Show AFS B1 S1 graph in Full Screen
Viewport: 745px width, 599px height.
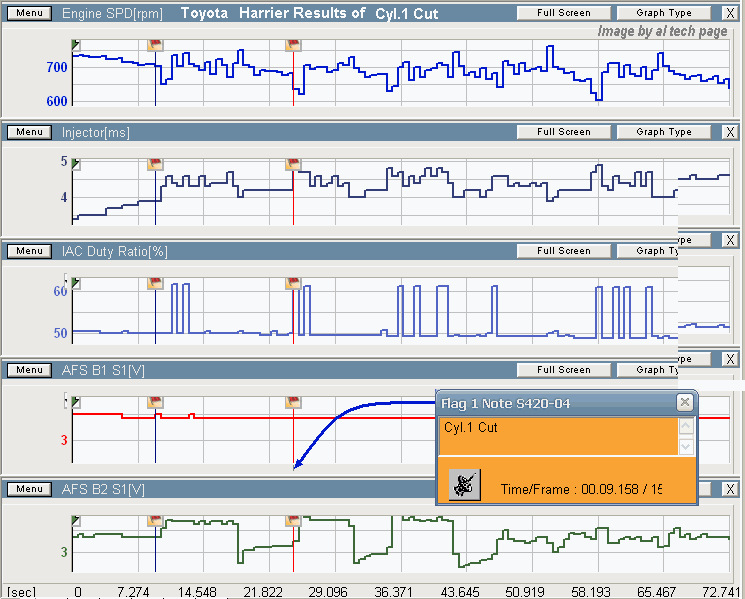click(x=563, y=370)
